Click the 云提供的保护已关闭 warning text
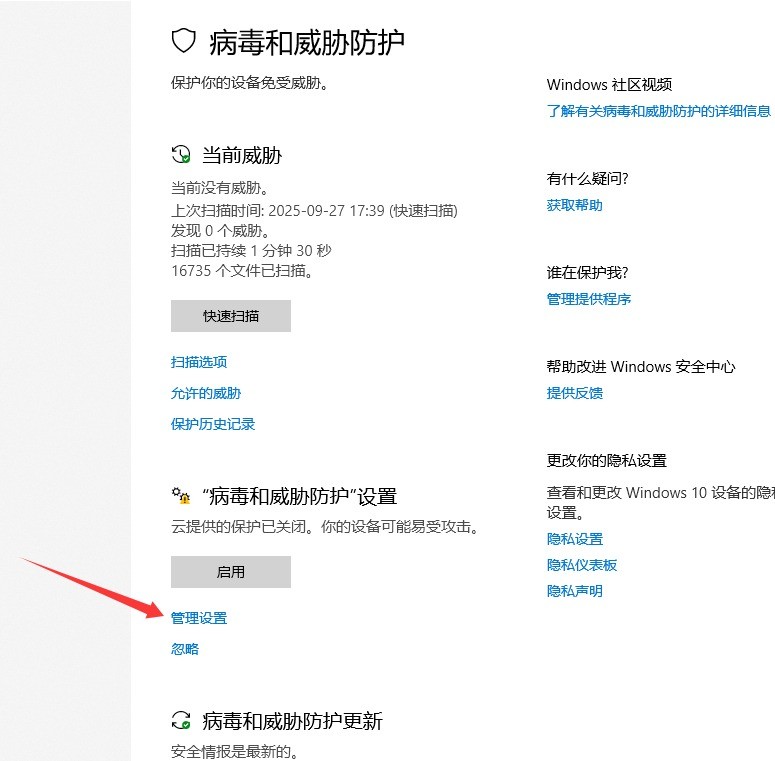 [x=324, y=526]
